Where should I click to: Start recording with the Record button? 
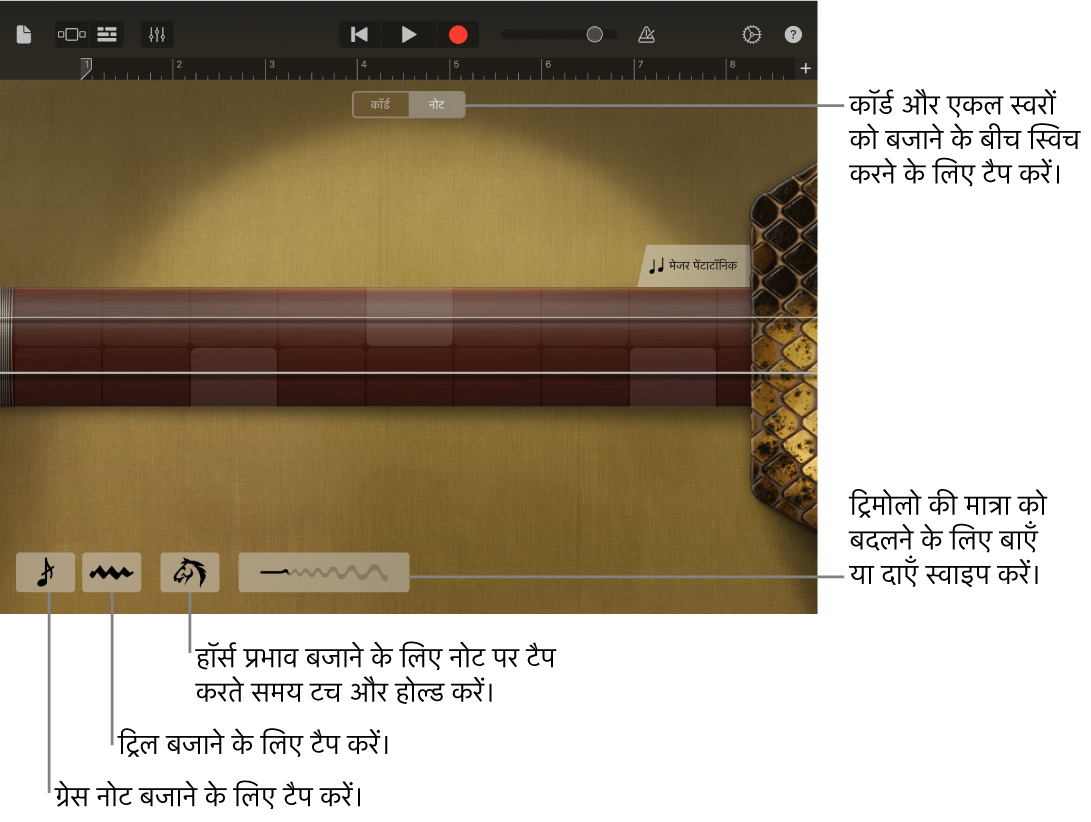point(458,35)
